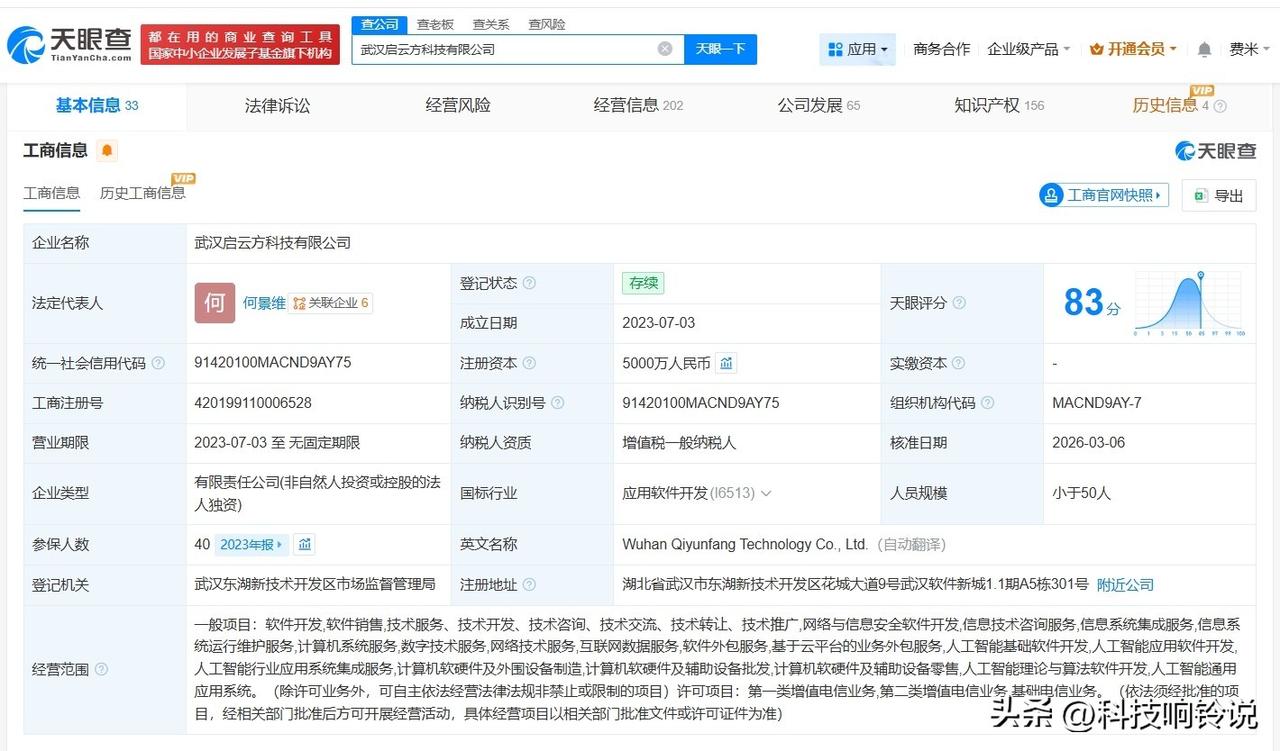Open notifications via the bell icon in header

[1204, 49]
